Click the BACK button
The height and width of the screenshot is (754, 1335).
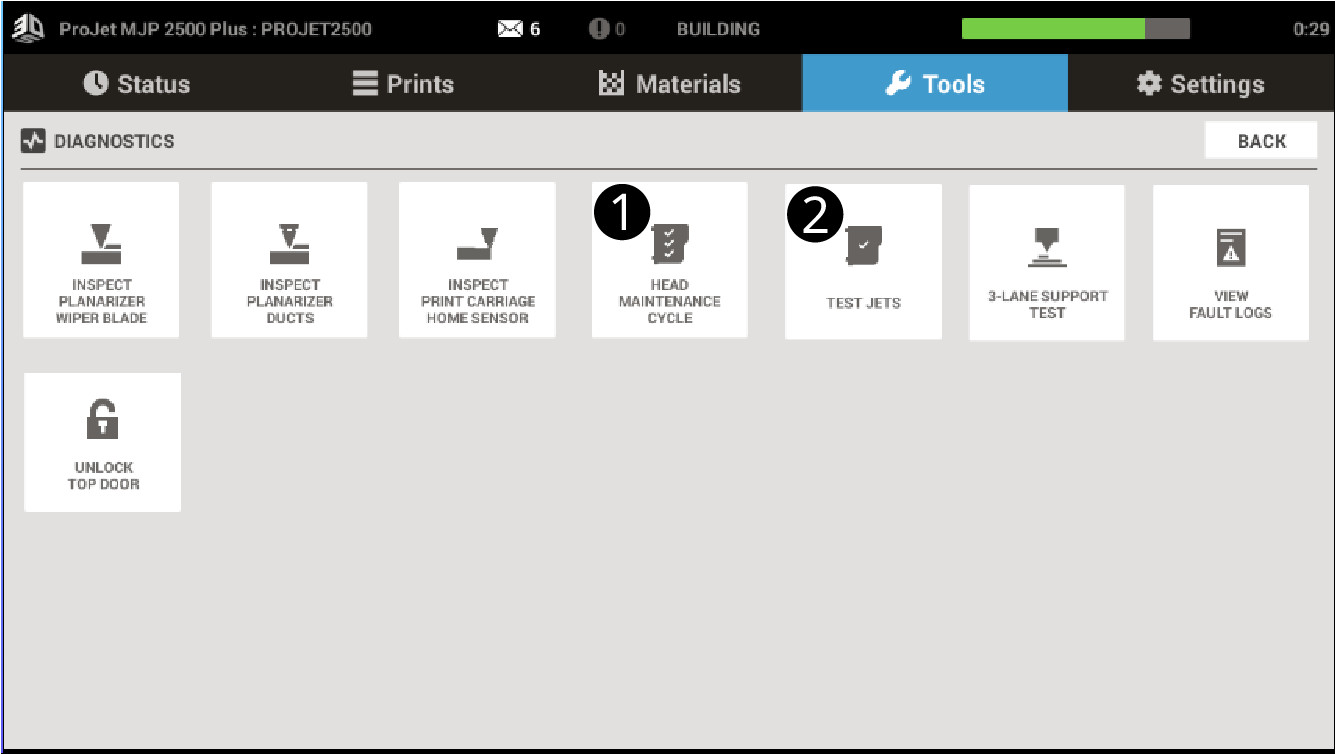pos(1262,141)
